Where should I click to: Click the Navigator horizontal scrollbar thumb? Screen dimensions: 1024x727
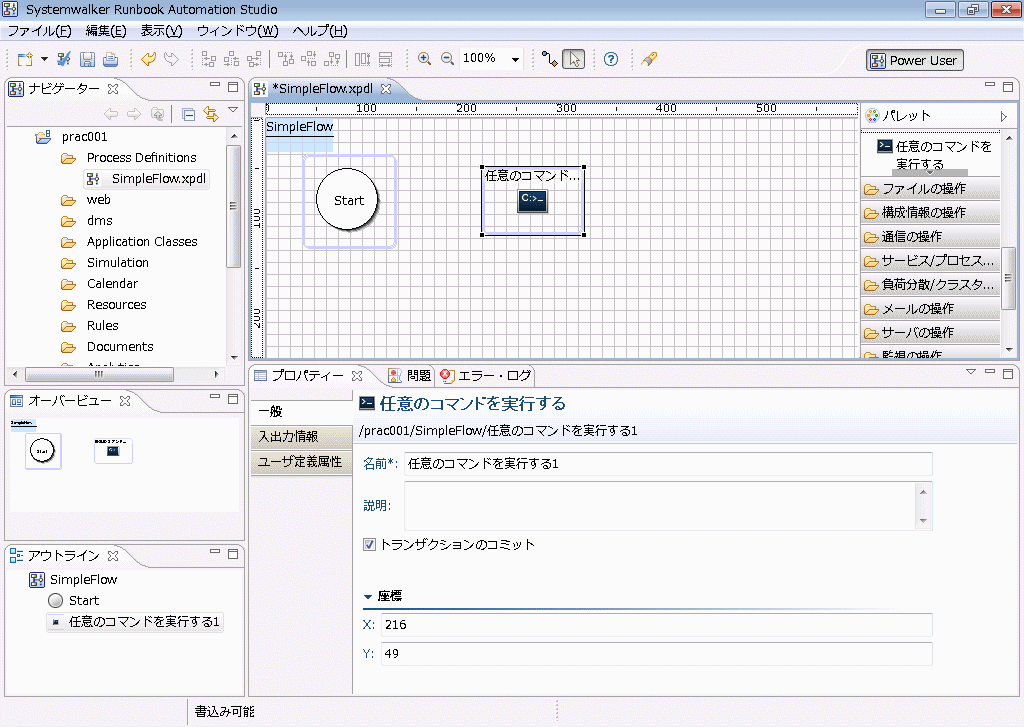tap(99, 374)
